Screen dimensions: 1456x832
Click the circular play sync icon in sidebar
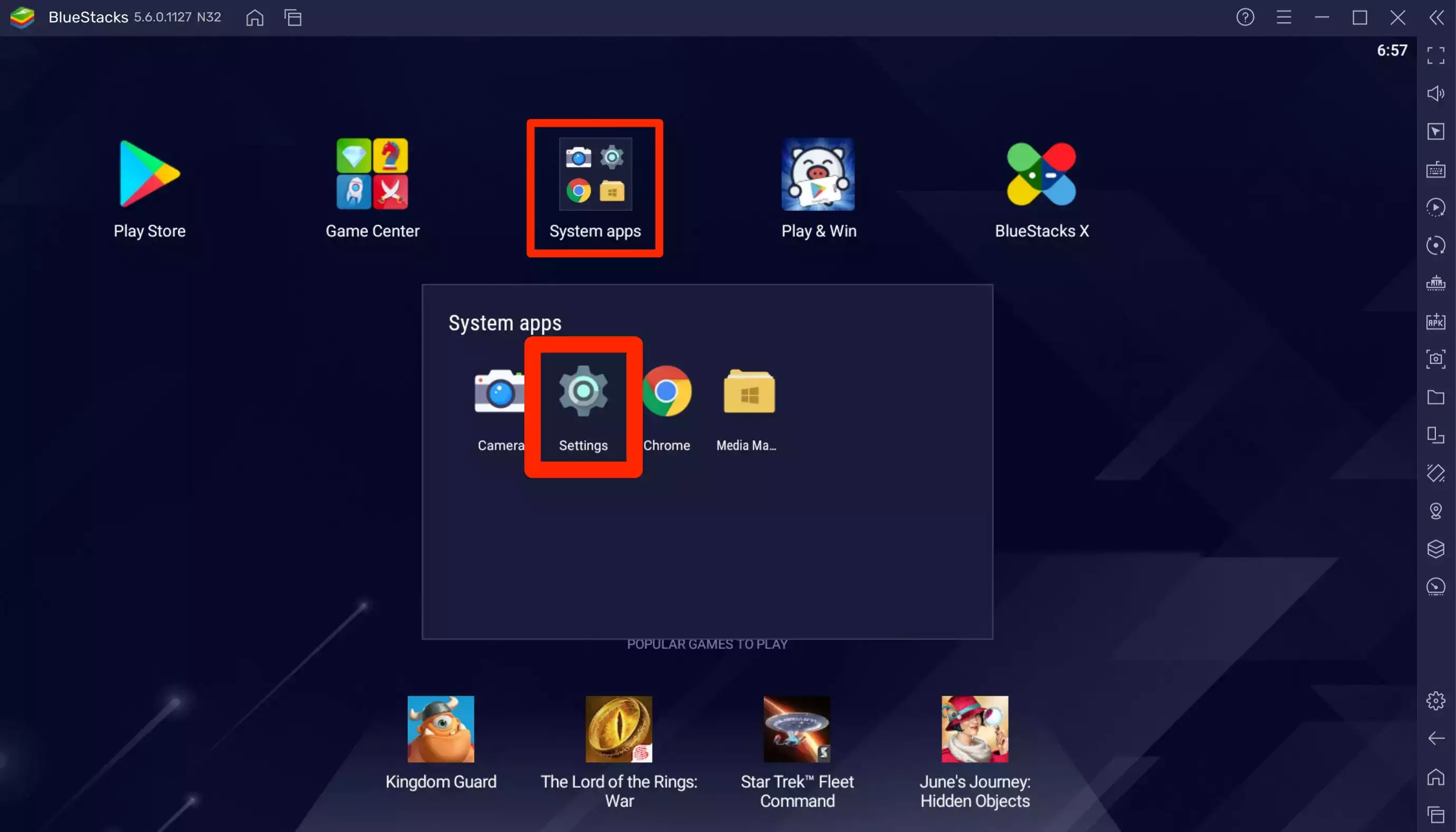[1435, 207]
